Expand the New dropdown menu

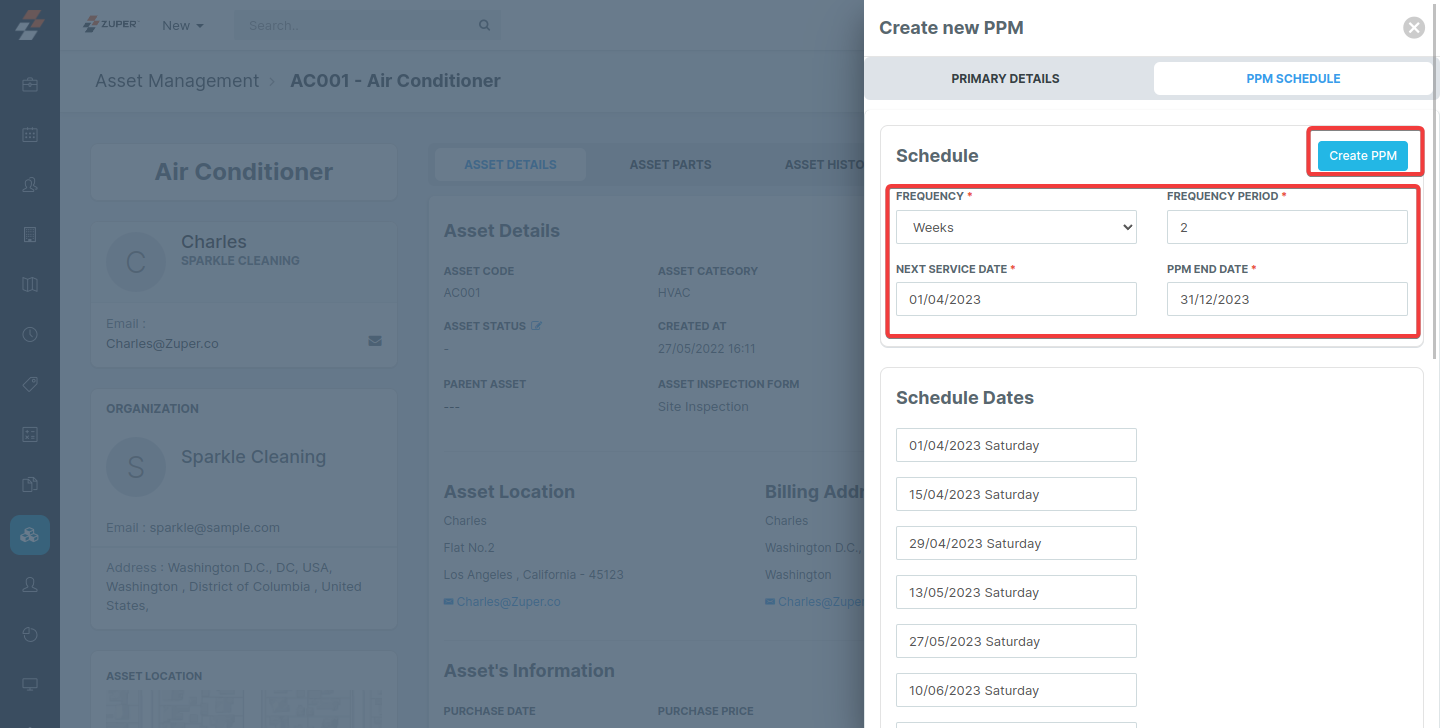182,25
